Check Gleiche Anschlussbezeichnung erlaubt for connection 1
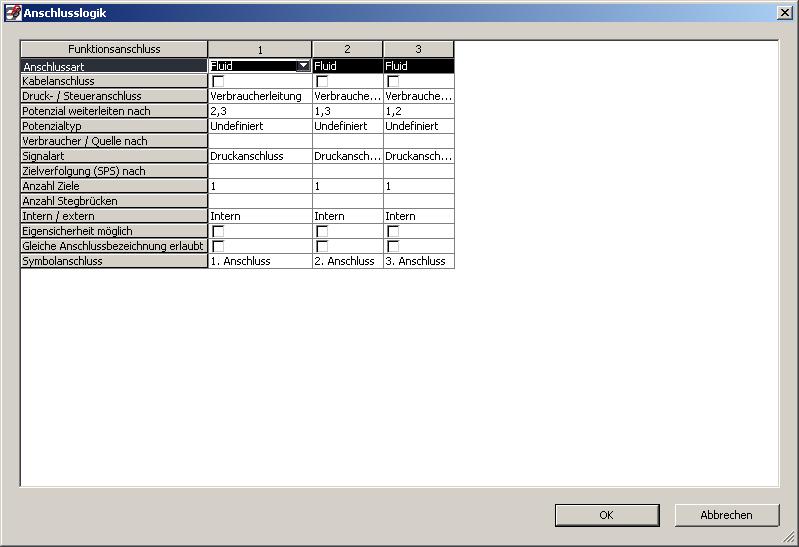799x547 pixels. 218,246
